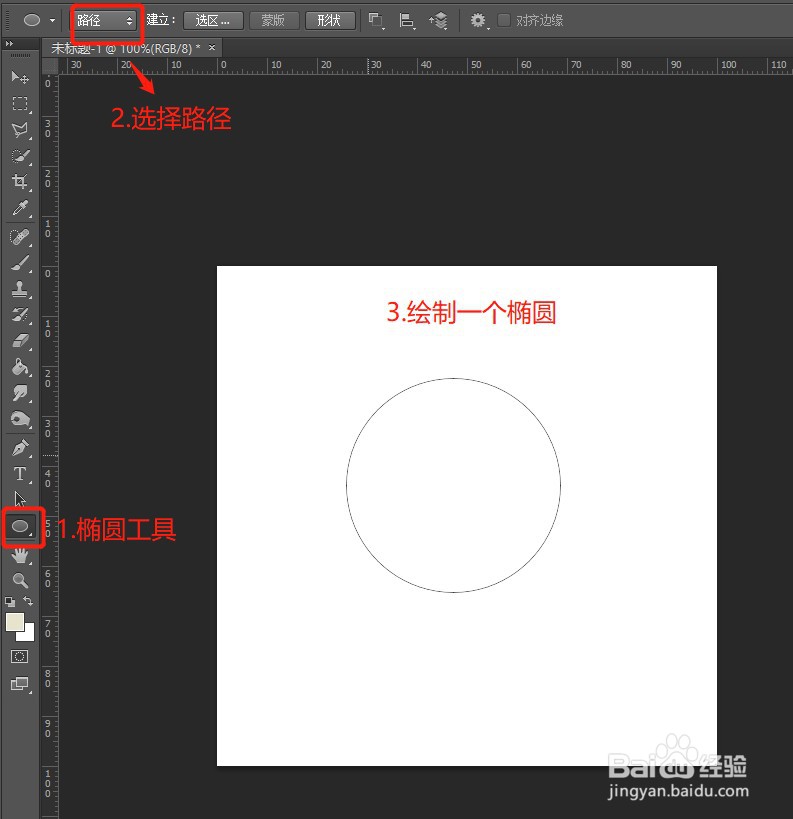Viewport: 793px width, 819px height.
Task: Select the Path Selection tool
Action: (20, 499)
